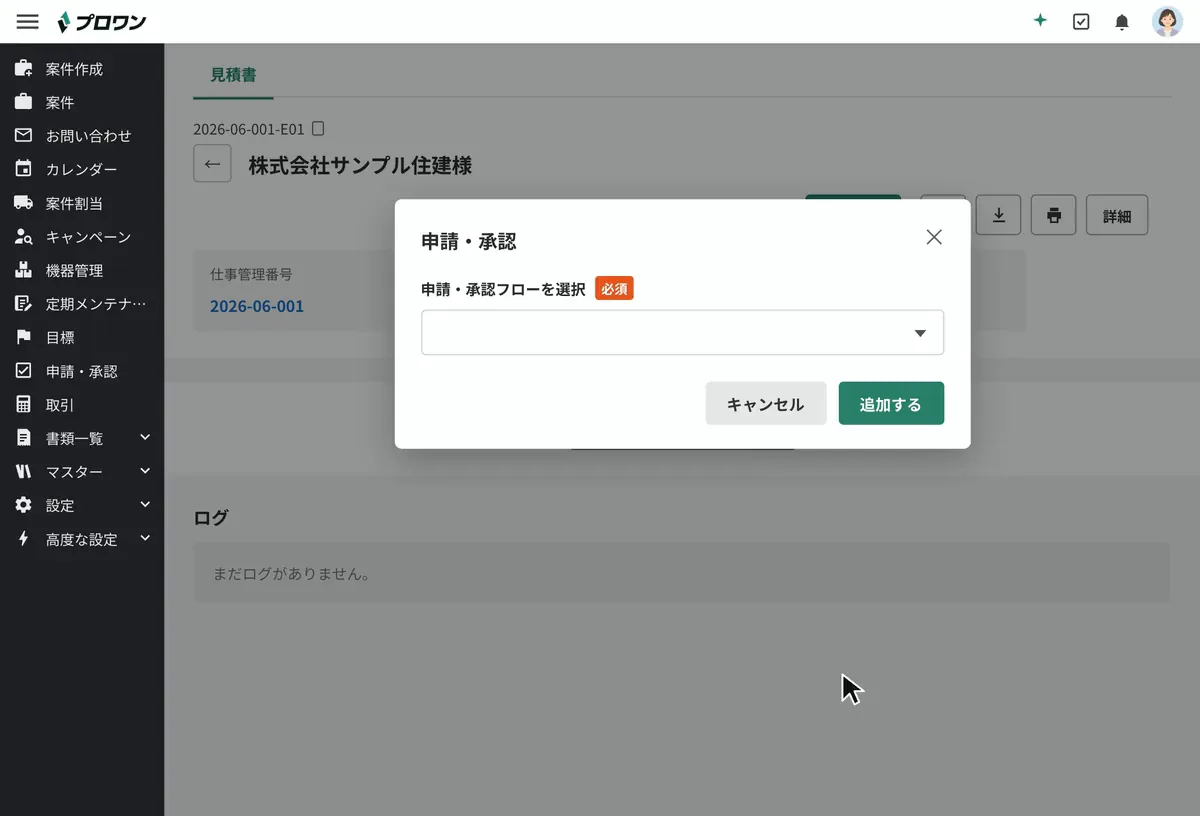Screen dimensions: 1200x816
Task: Click the 設定 gear icon
Action: (x=23, y=505)
